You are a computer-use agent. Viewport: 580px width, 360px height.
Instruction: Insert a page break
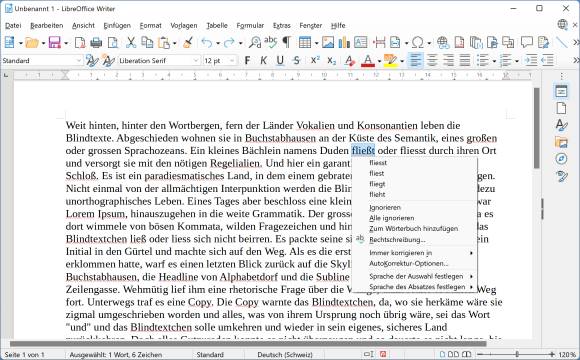pos(379,43)
